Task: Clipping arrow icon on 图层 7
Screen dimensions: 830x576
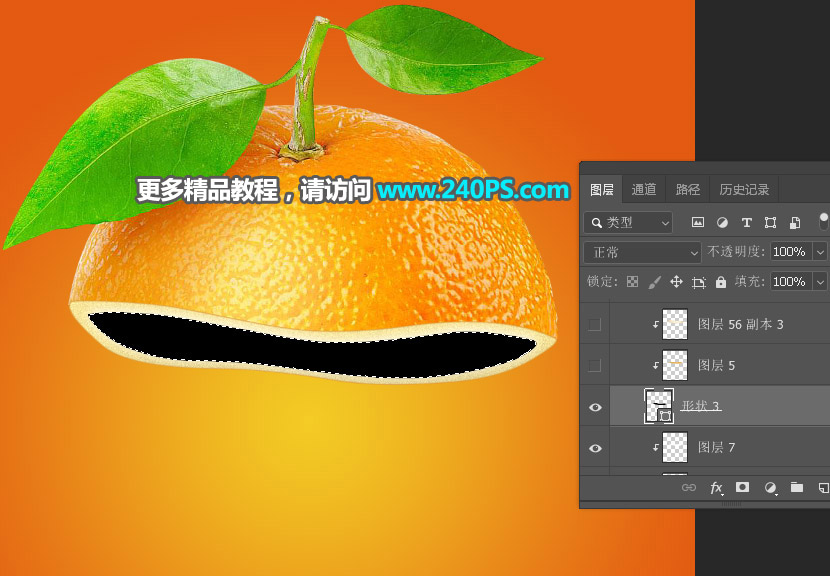Action: (x=656, y=447)
